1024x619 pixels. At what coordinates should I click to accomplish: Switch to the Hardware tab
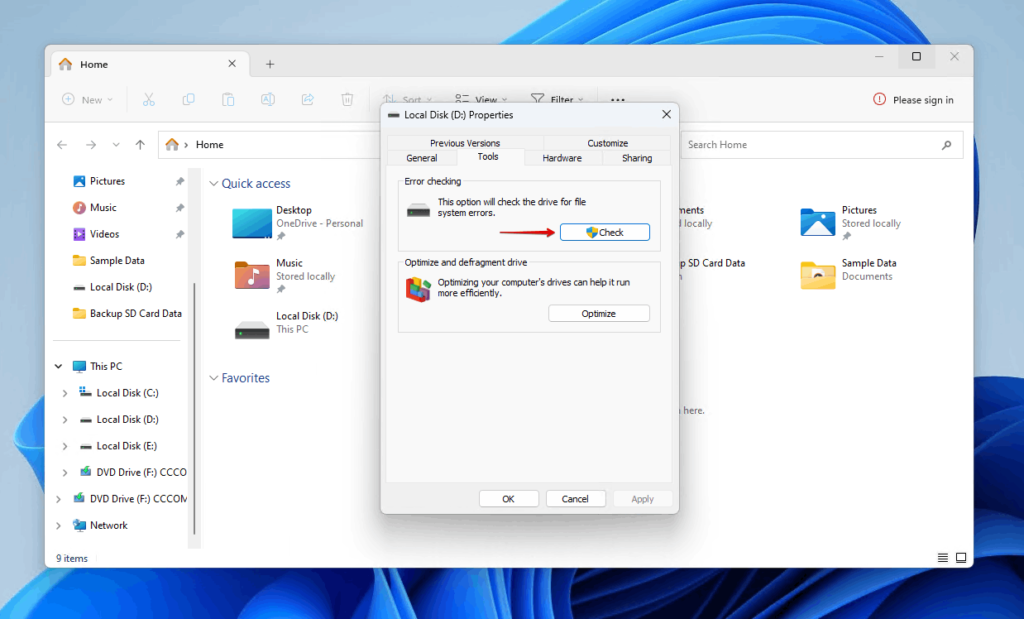point(562,157)
